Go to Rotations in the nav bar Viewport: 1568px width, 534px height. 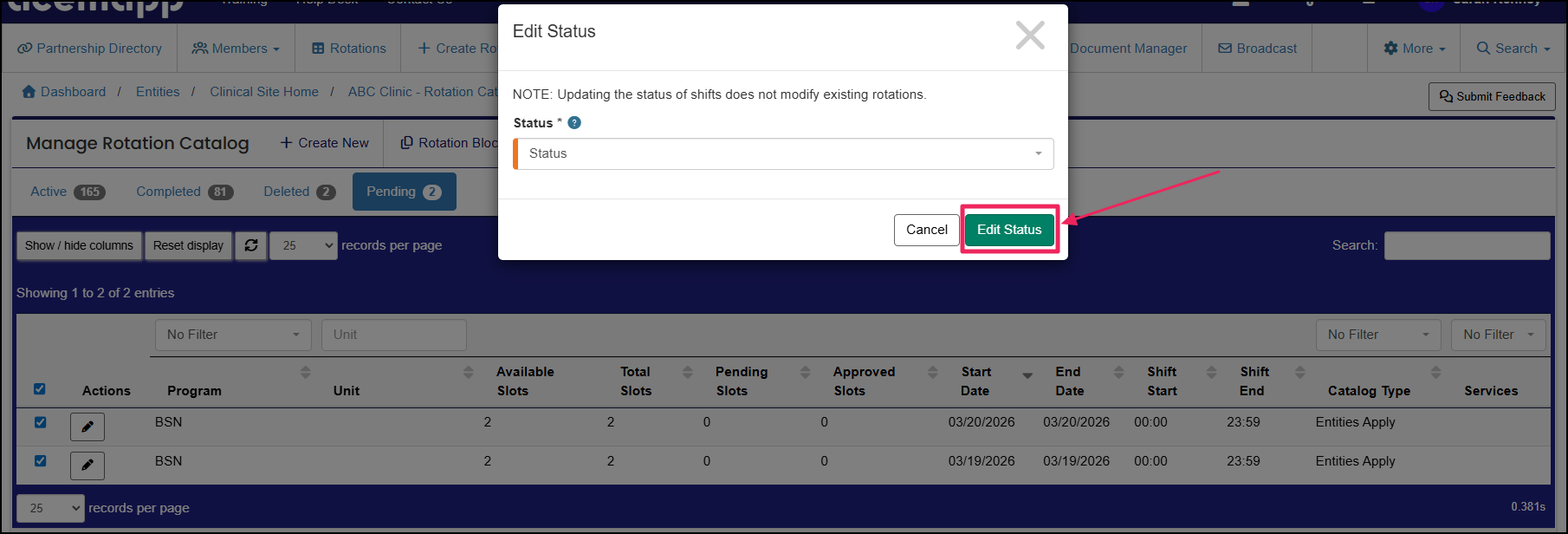348,49
